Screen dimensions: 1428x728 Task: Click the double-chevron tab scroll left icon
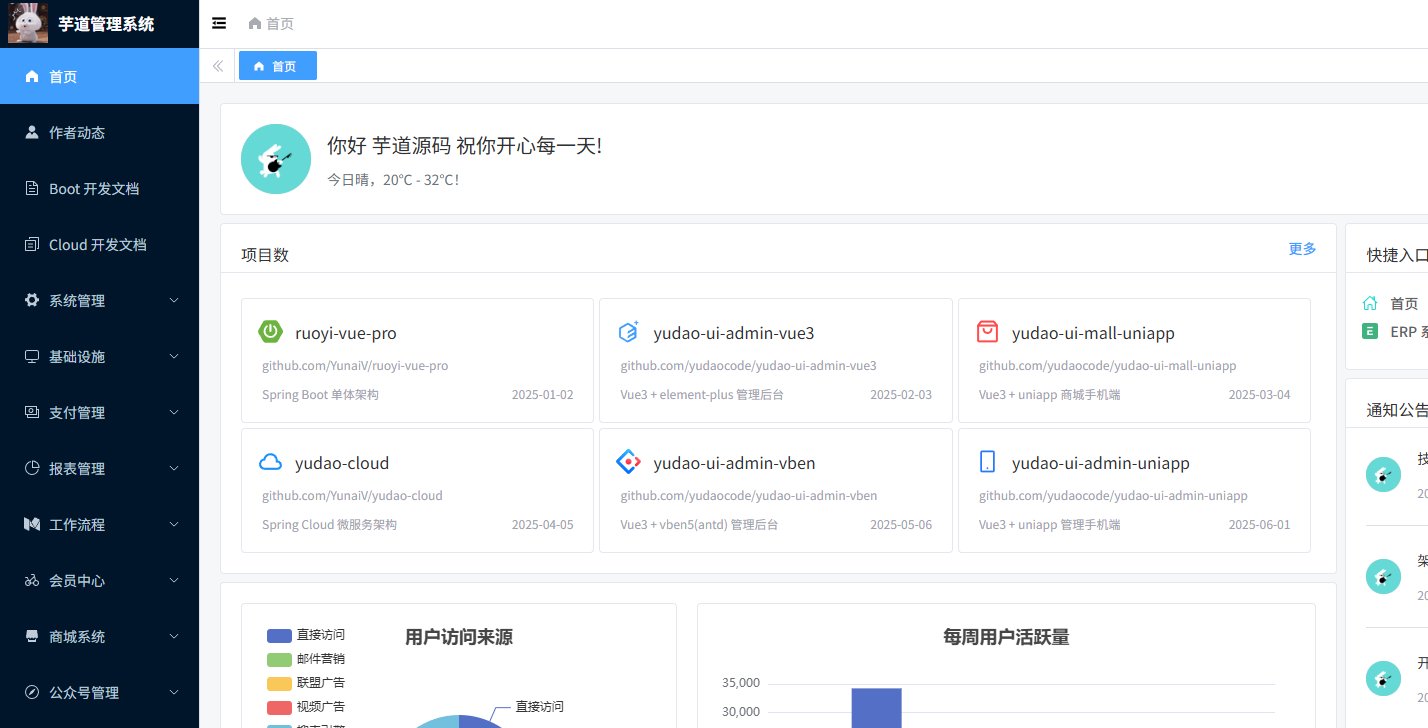pos(218,66)
